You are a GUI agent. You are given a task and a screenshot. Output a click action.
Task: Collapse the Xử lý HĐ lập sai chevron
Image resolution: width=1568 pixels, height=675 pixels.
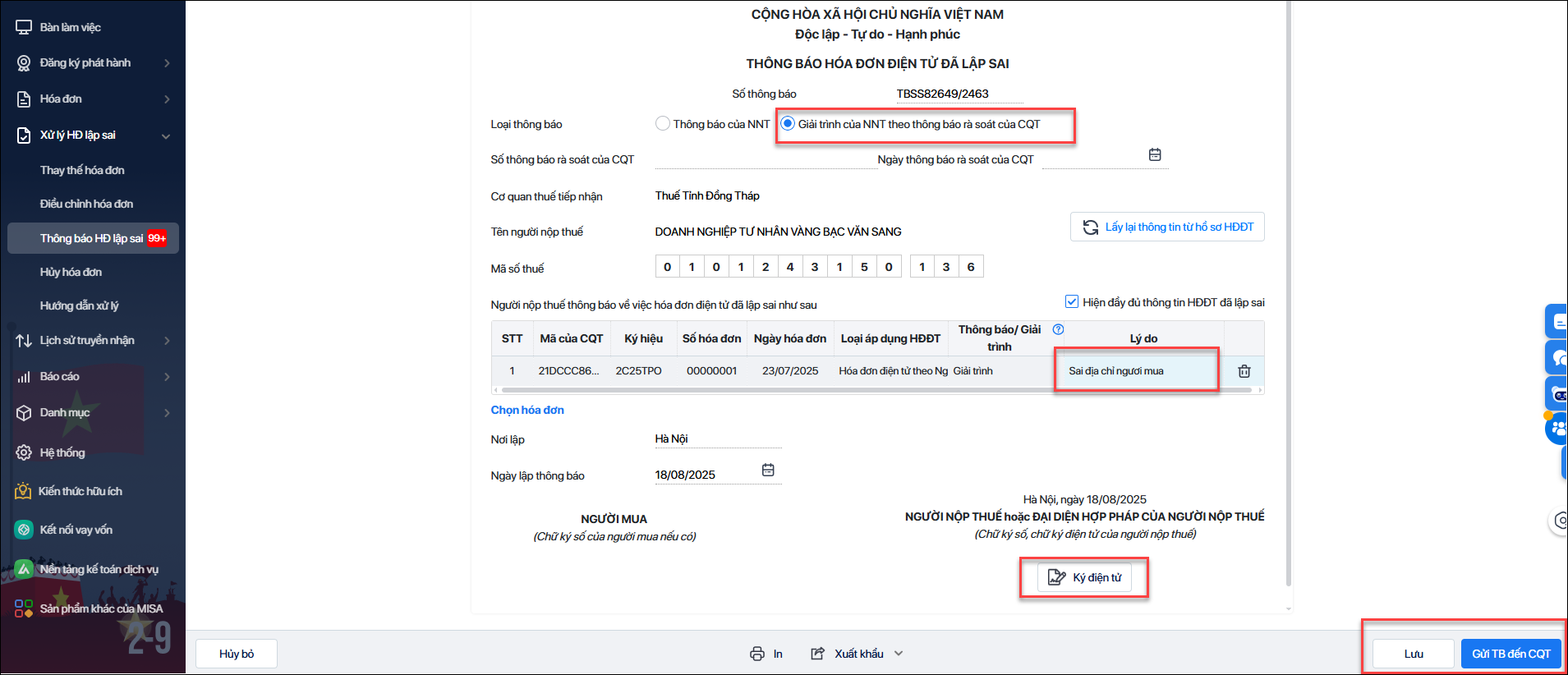(x=167, y=136)
